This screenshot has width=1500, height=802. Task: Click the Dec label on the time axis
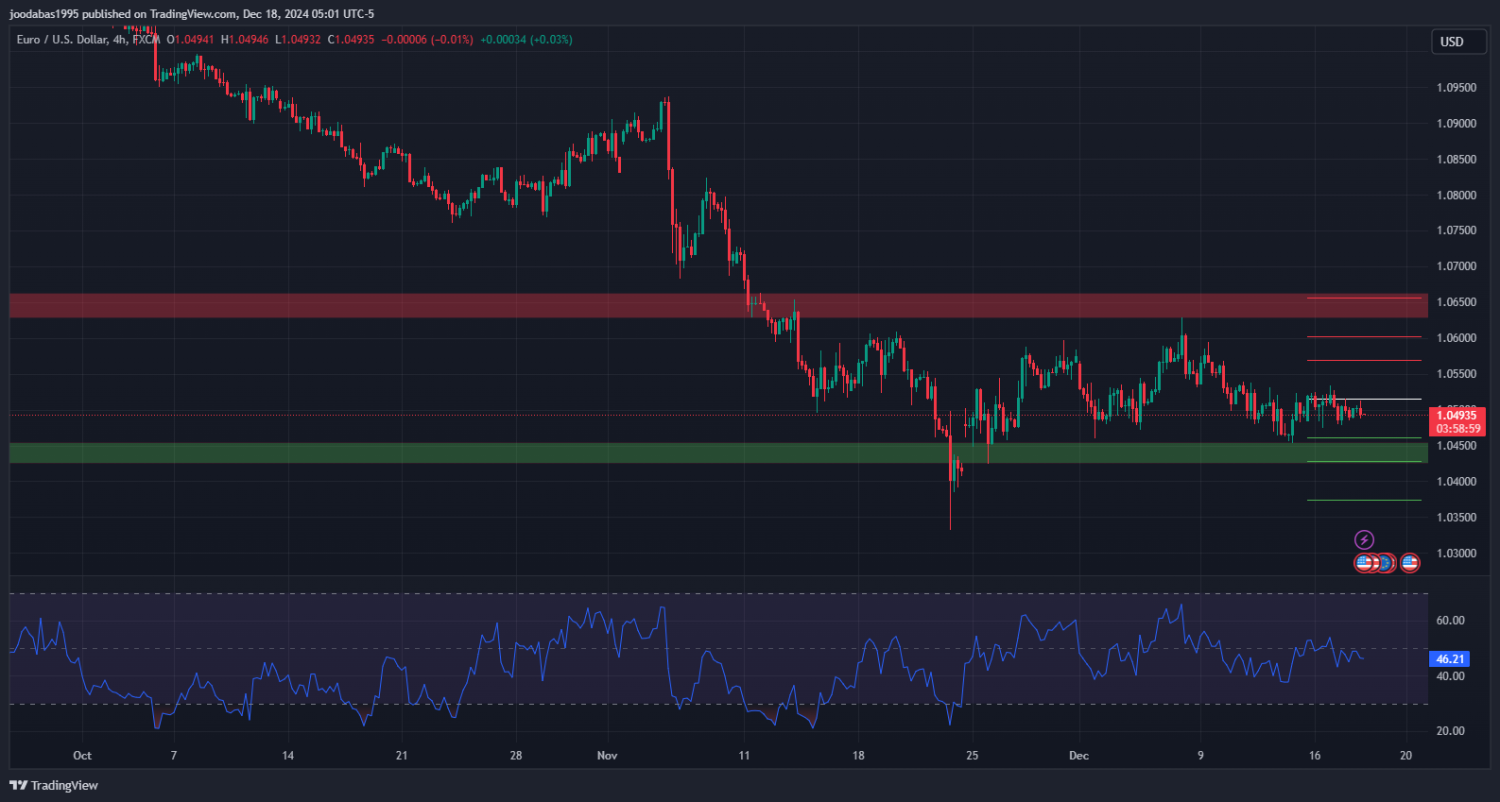(1075, 756)
